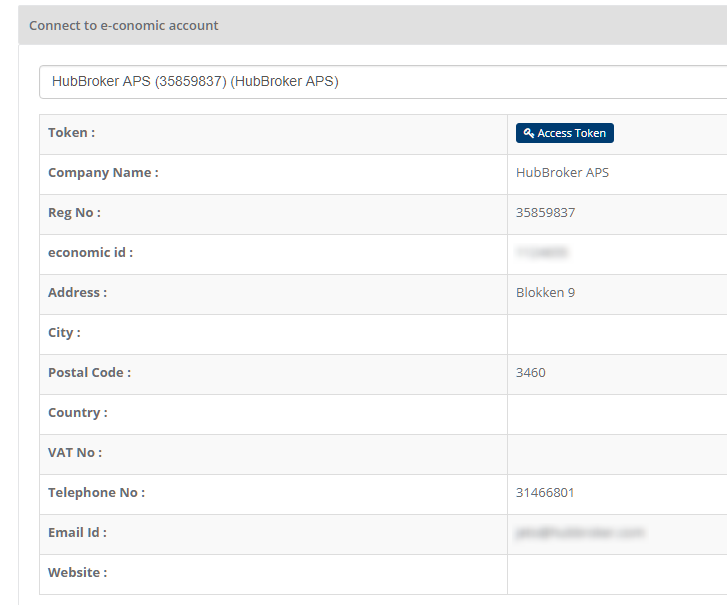Click the Telephone No value 31466801
Image resolution: width=727 pixels, height=605 pixels.
click(x=545, y=493)
